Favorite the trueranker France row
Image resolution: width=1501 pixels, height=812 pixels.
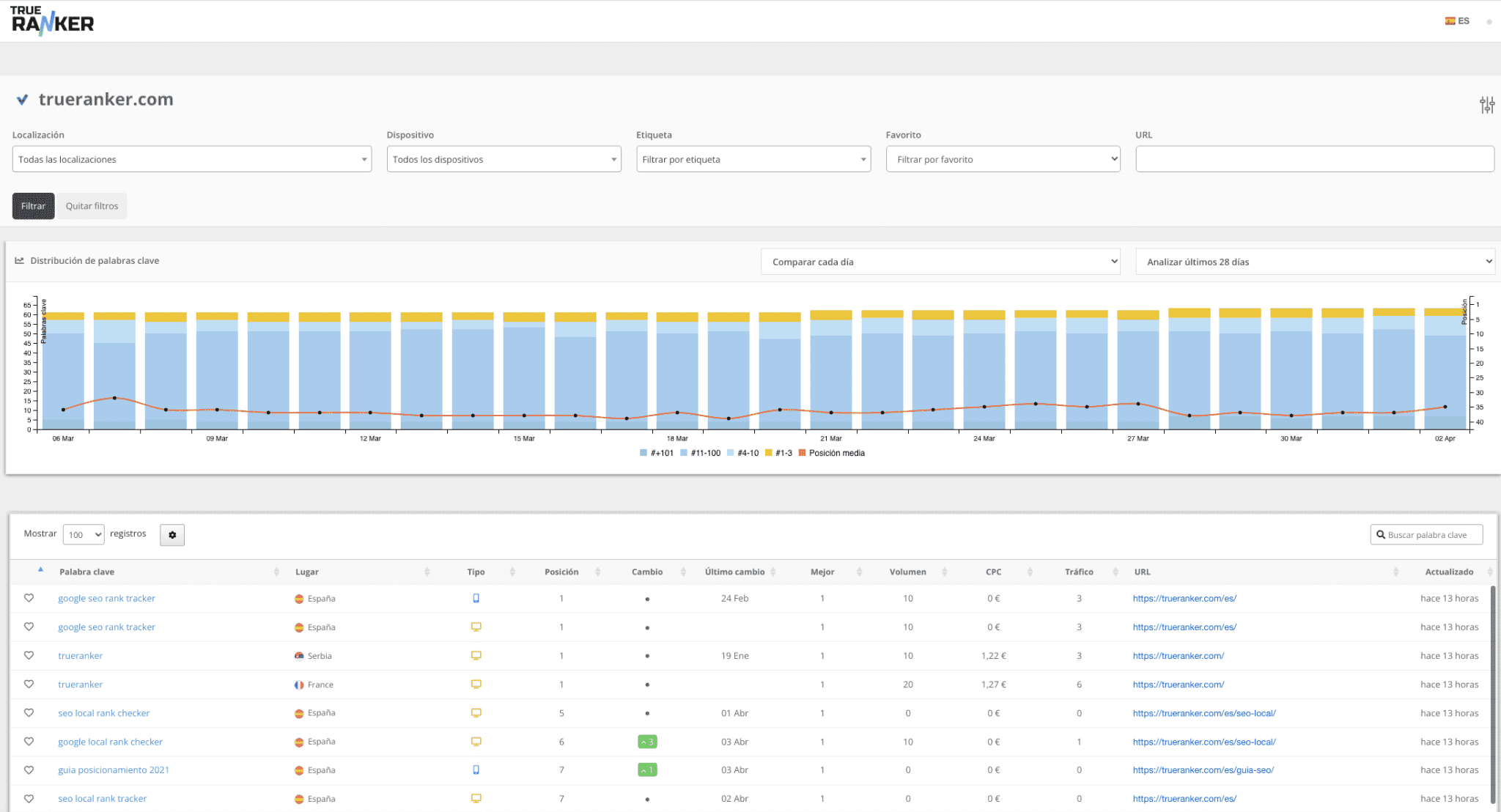29,684
